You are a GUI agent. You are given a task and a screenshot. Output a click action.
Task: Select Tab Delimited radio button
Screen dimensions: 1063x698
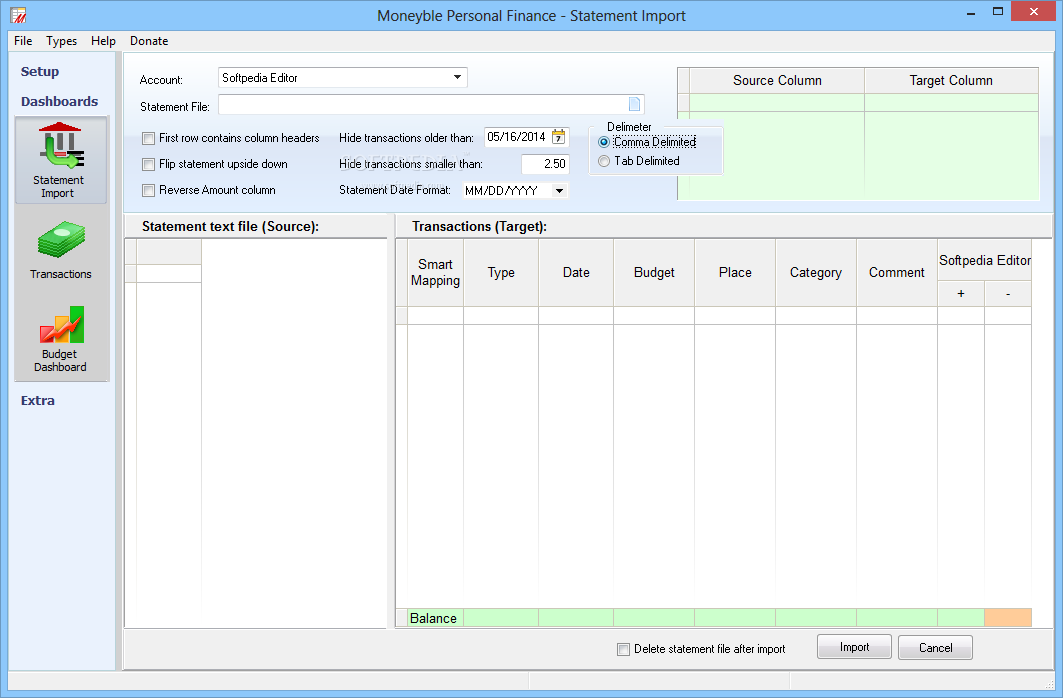(603, 161)
